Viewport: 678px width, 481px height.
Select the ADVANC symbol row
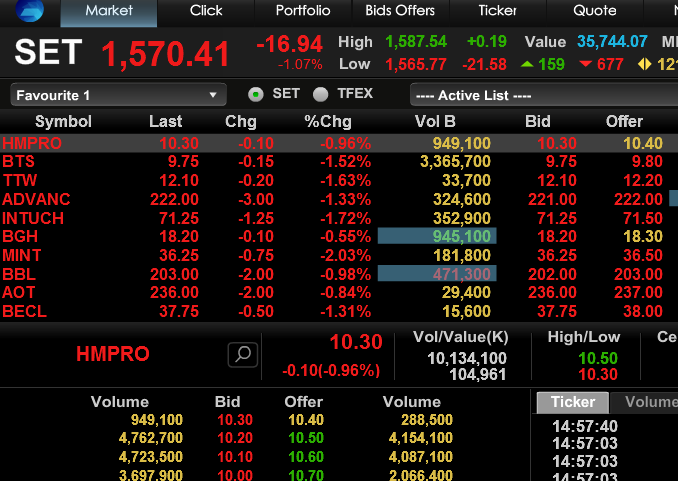36,199
